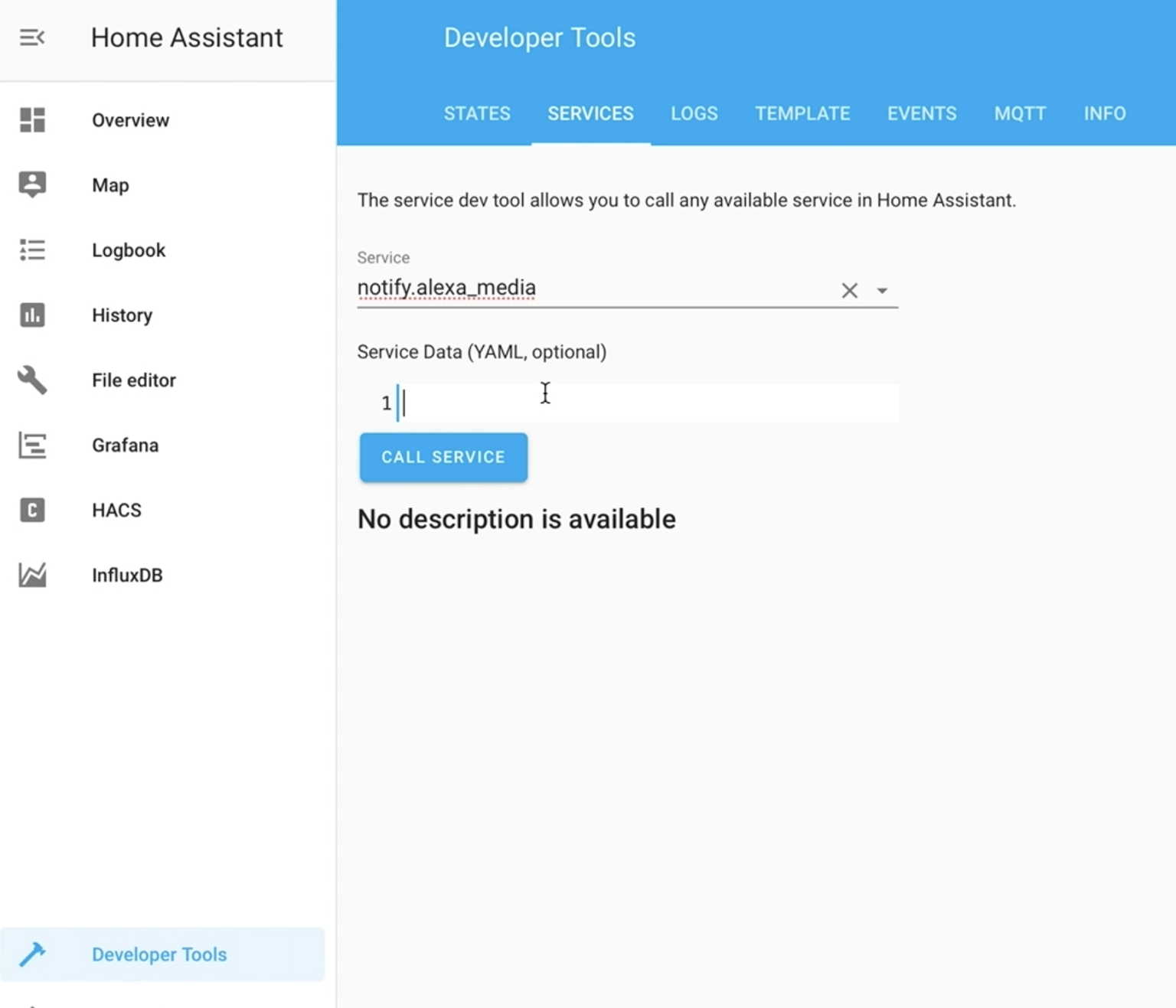Open the Grafana panel icon

(x=32, y=445)
